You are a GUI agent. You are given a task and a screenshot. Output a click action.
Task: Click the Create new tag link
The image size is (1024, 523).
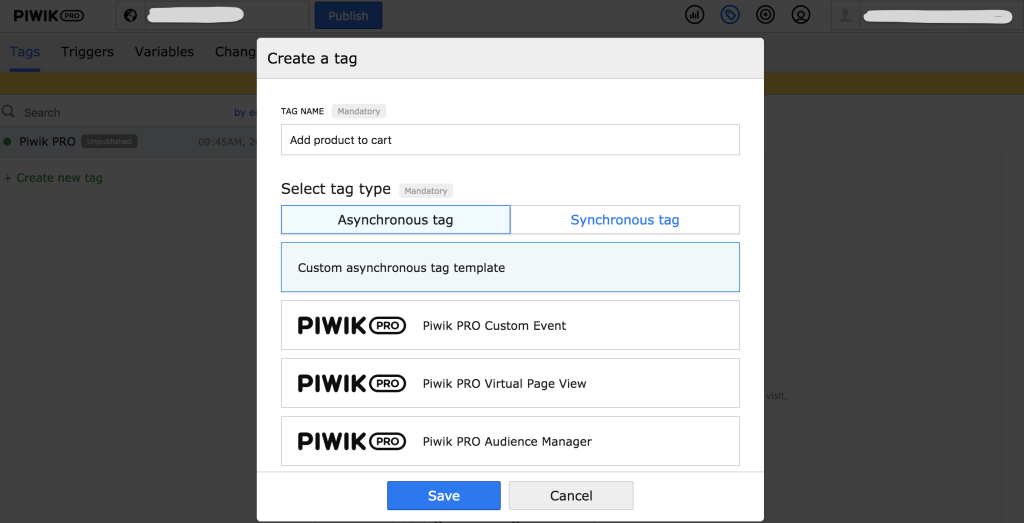[53, 178]
